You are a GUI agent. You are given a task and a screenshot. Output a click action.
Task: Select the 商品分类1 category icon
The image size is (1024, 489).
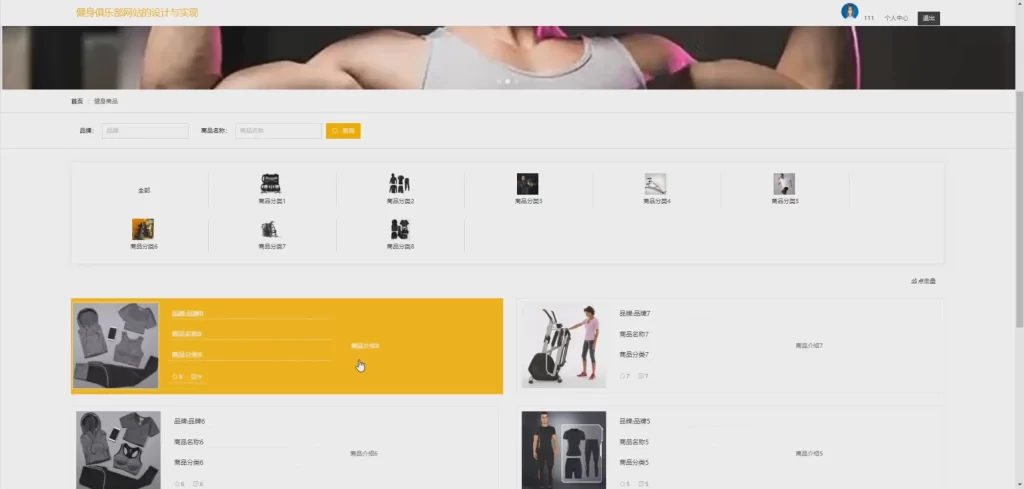click(x=271, y=184)
